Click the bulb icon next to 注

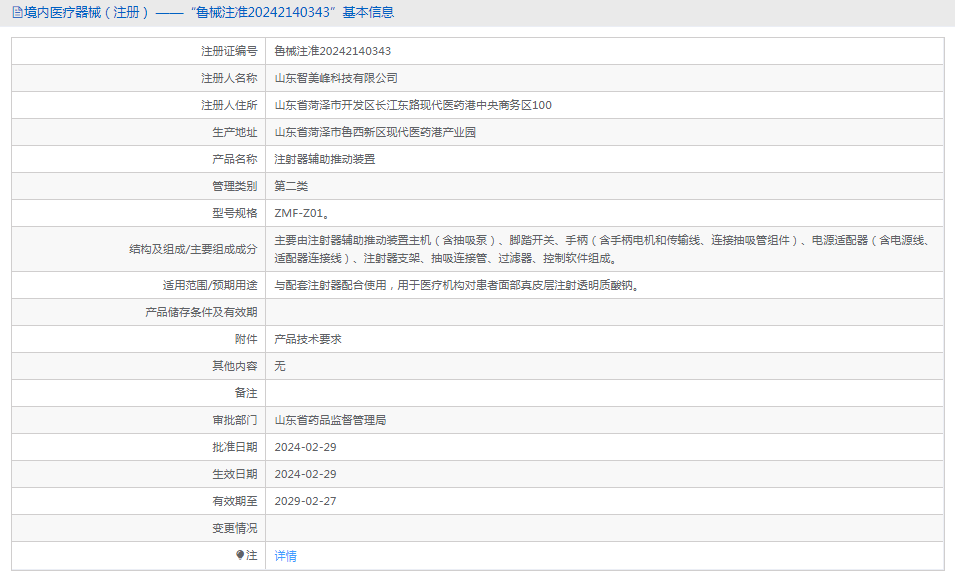[x=240, y=555]
